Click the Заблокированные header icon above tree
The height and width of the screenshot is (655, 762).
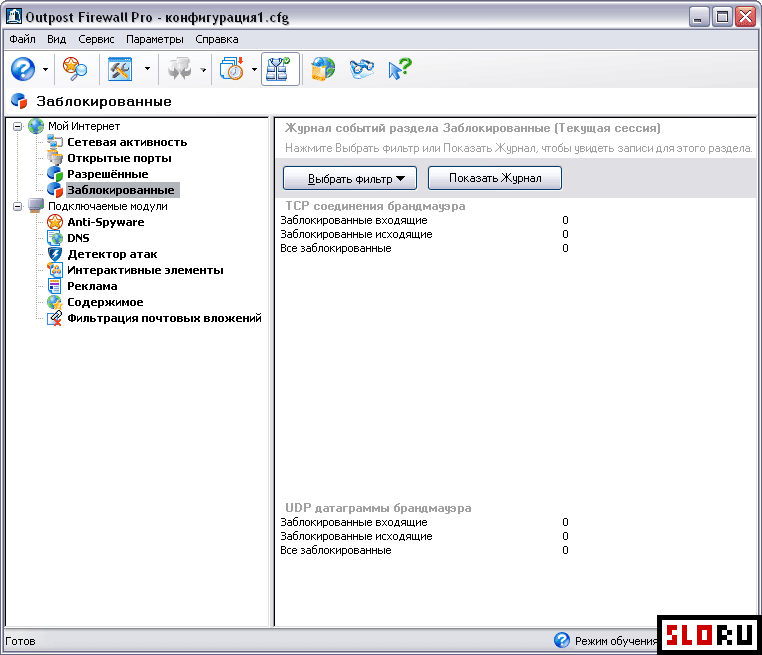click(x=19, y=101)
